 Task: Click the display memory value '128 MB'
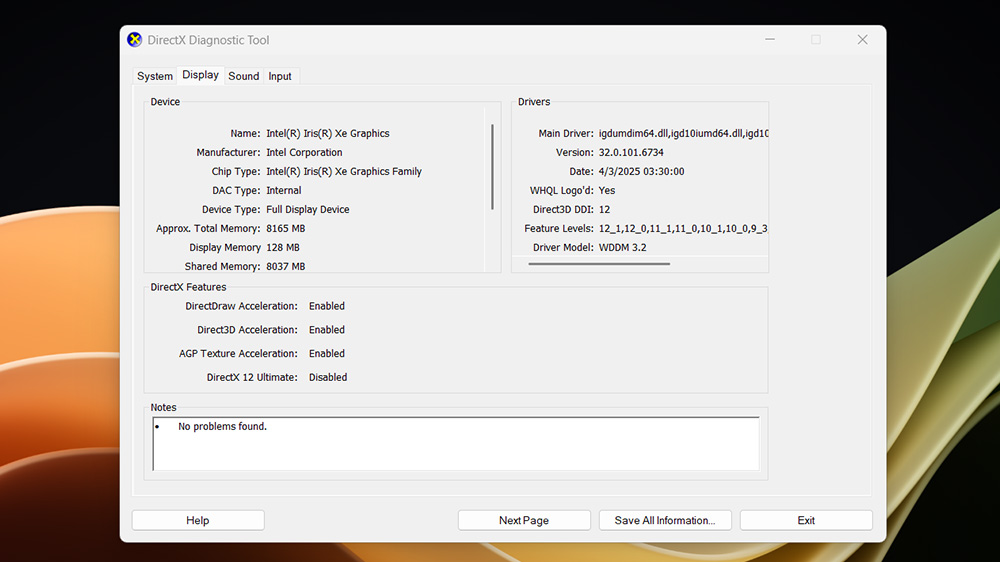click(283, 248)
